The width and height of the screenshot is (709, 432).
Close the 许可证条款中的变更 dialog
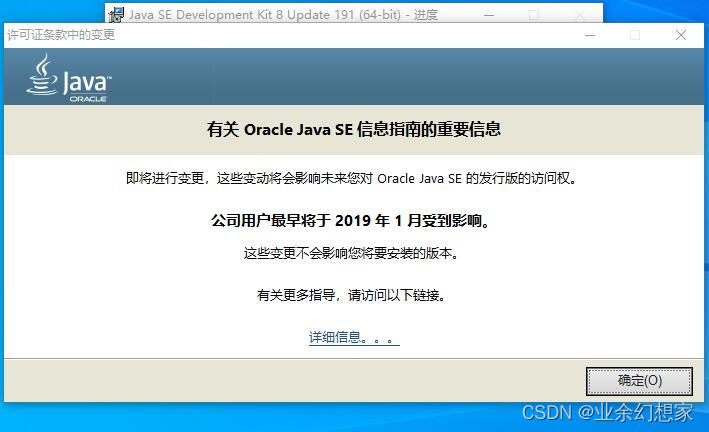[x=681, y=35]
